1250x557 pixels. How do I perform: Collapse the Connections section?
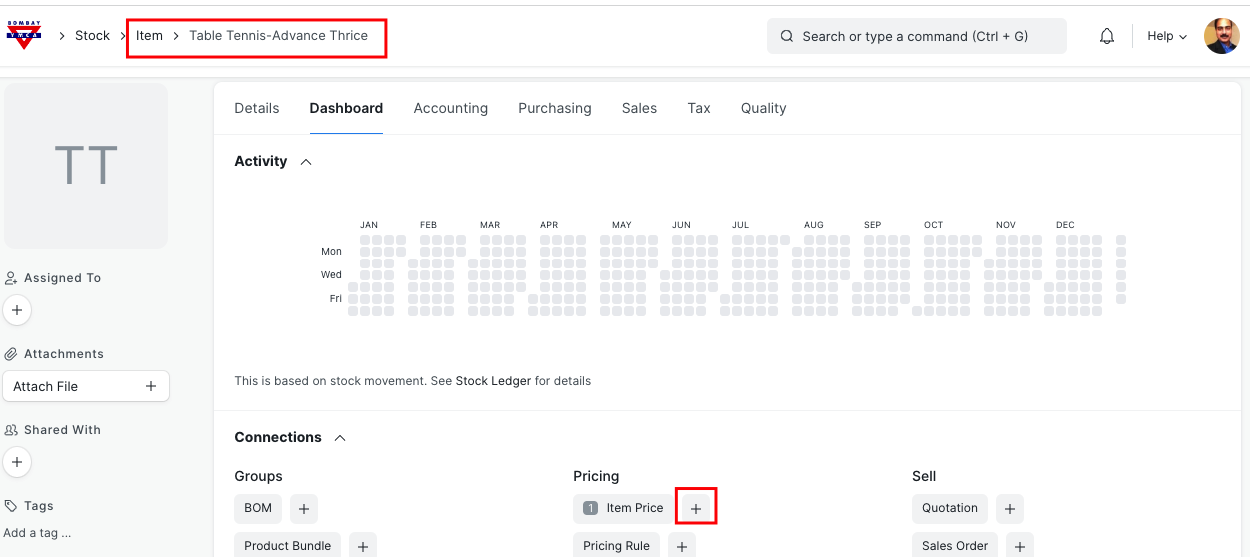(x=340, y=438)
